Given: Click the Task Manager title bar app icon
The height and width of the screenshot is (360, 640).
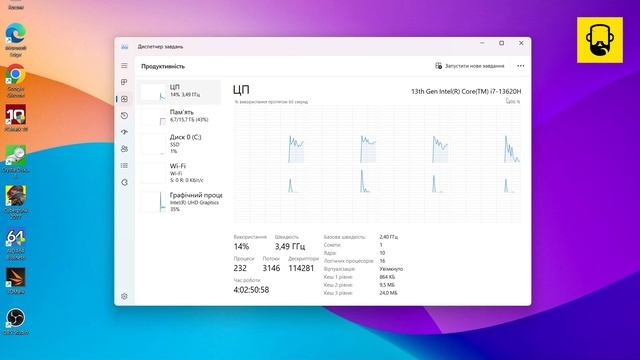Looking at the screenshot, I should (x=124, y=47).
